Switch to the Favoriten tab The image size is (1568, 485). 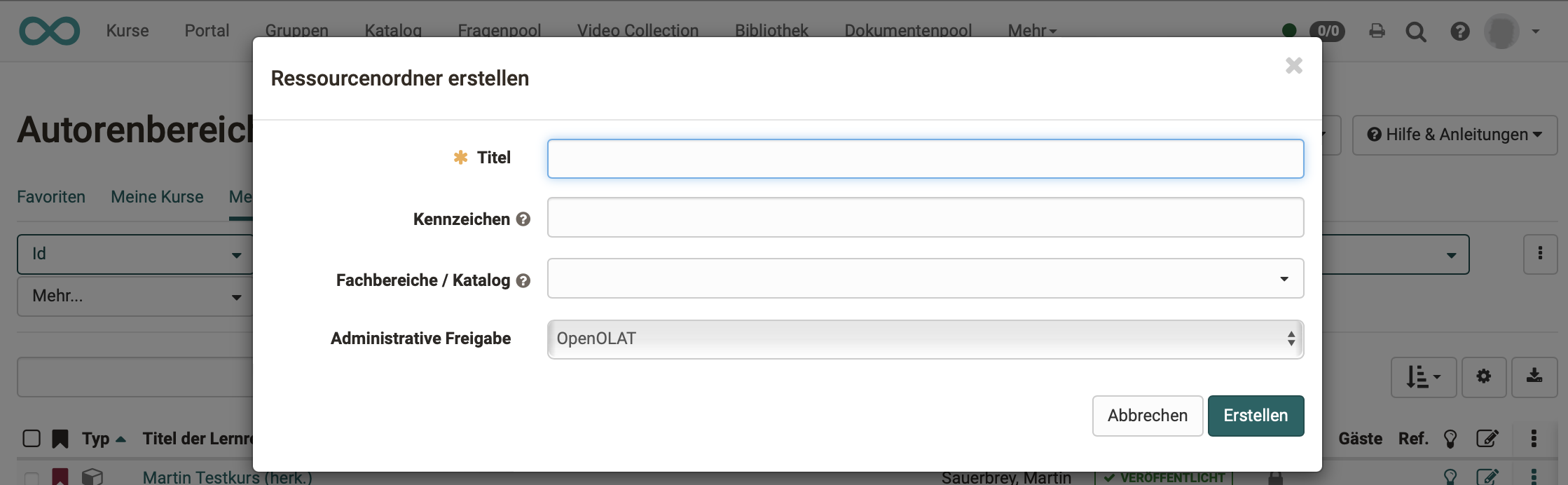[51, 197]
